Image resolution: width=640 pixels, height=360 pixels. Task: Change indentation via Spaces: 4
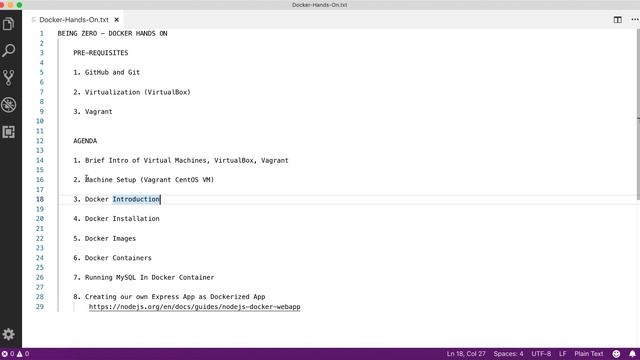click(x=508, y=354)
